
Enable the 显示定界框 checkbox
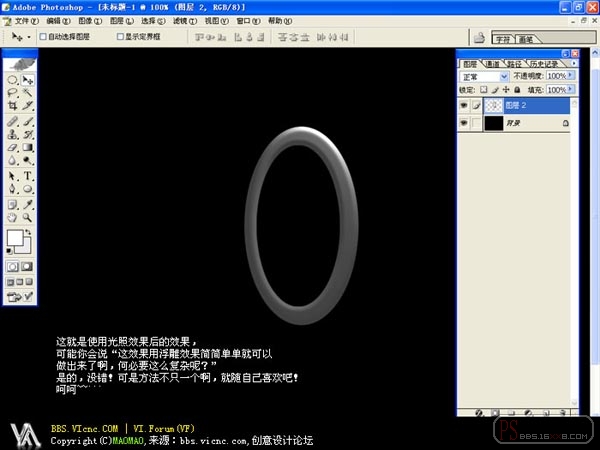pyautogui.click(x=120, y=37)
